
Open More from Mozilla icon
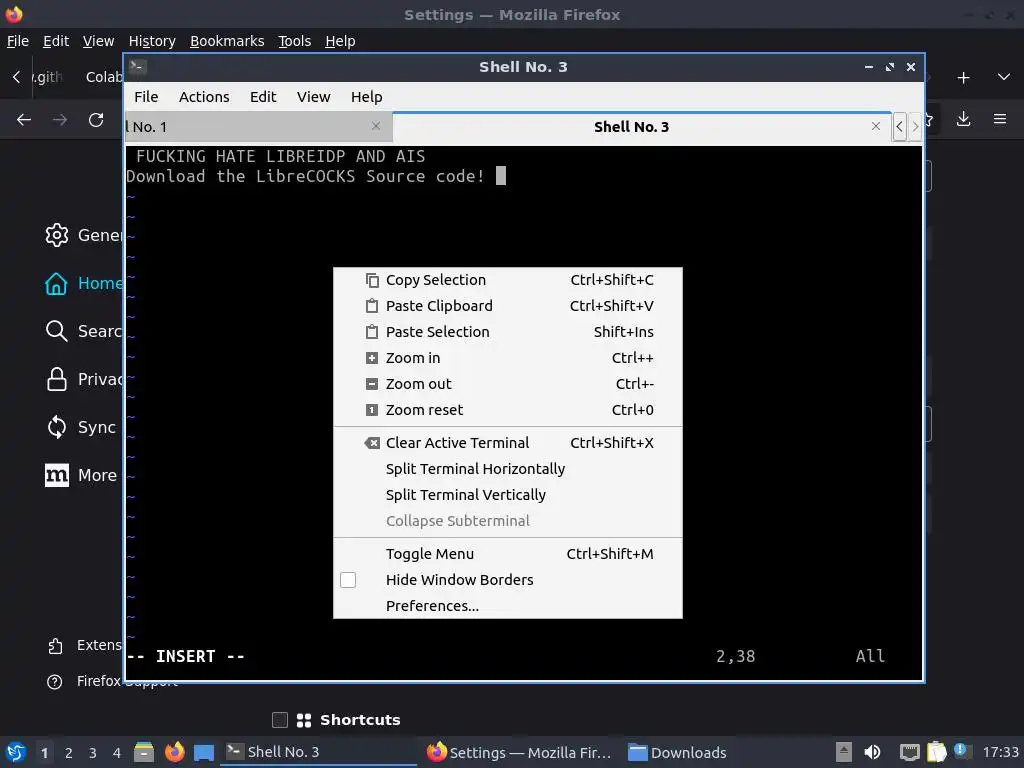pyautogui.click(x=57, y=475)
